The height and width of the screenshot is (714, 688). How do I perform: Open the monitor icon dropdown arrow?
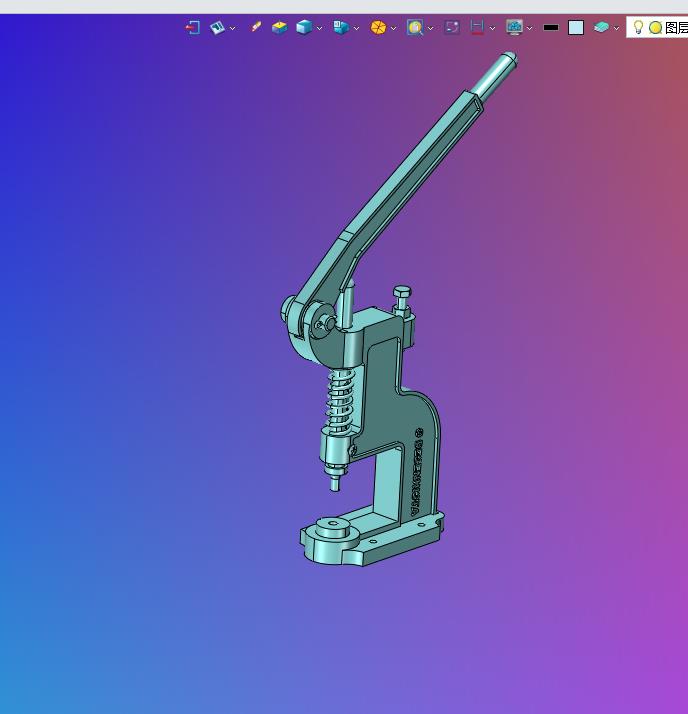point(530,28)
